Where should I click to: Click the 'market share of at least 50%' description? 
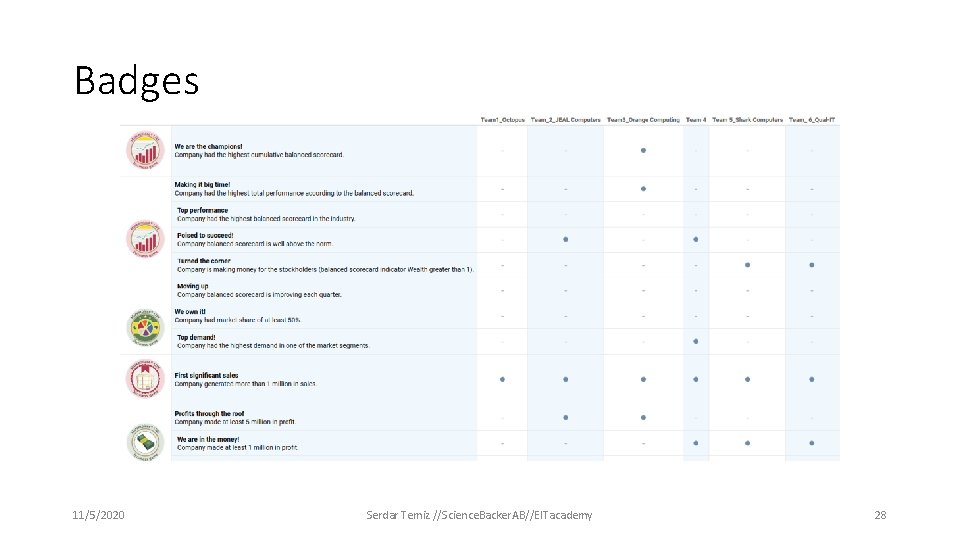point(237,320)
